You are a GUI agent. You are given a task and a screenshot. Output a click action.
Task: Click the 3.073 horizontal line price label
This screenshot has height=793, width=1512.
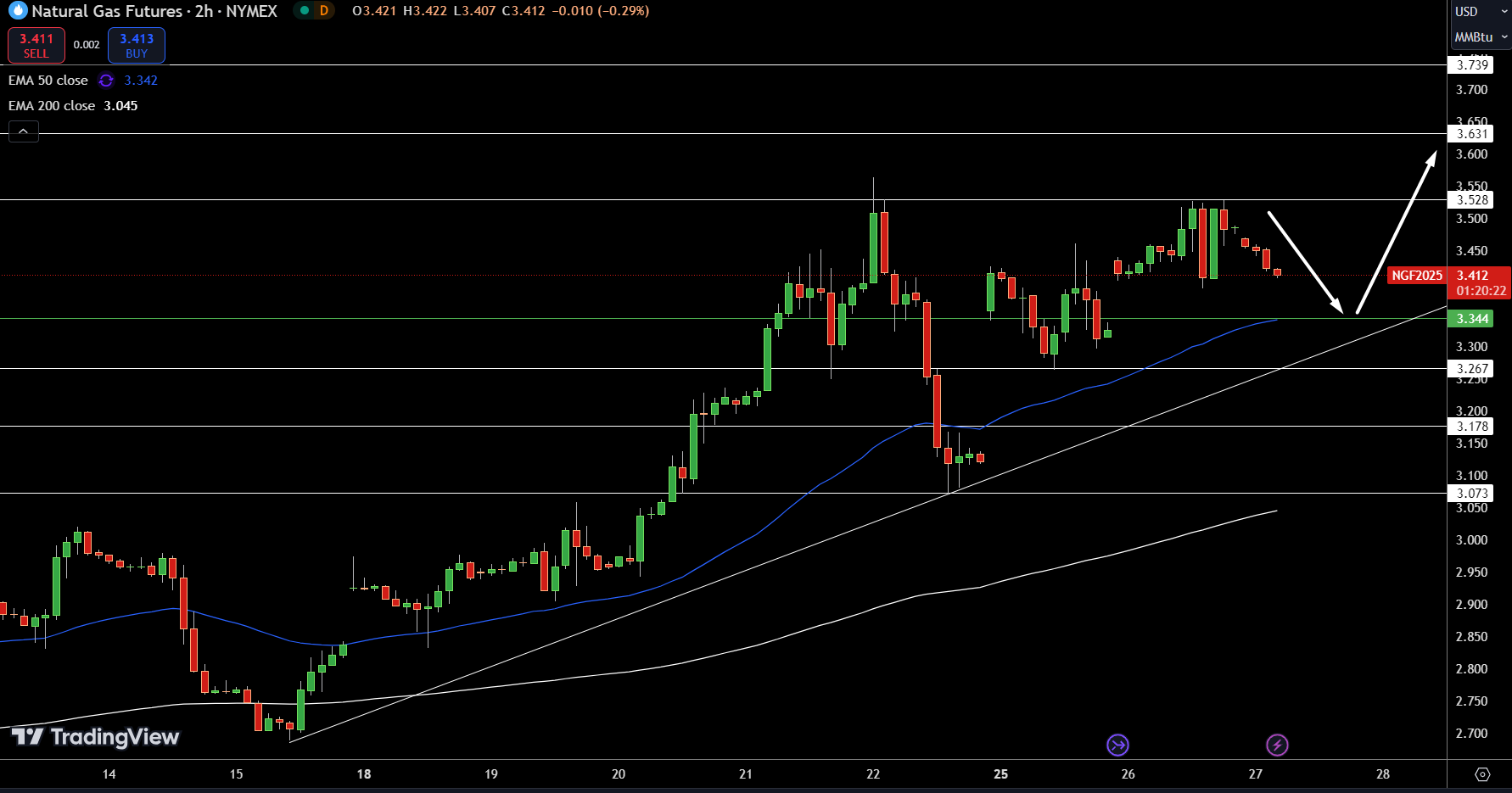point(1472,494)
